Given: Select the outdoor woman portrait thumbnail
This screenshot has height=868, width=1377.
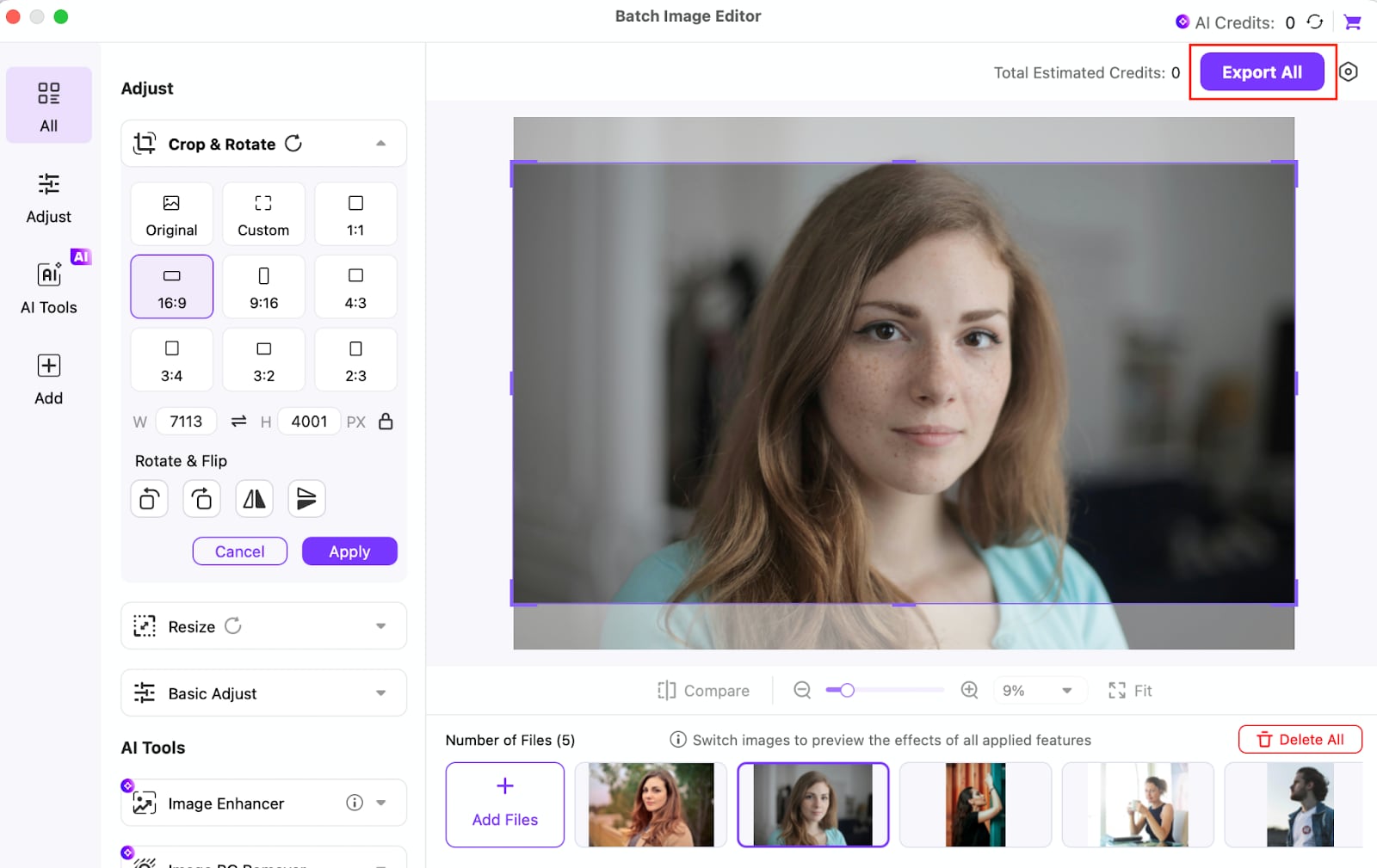Looking at the screenshot, I should coord(651,804).
